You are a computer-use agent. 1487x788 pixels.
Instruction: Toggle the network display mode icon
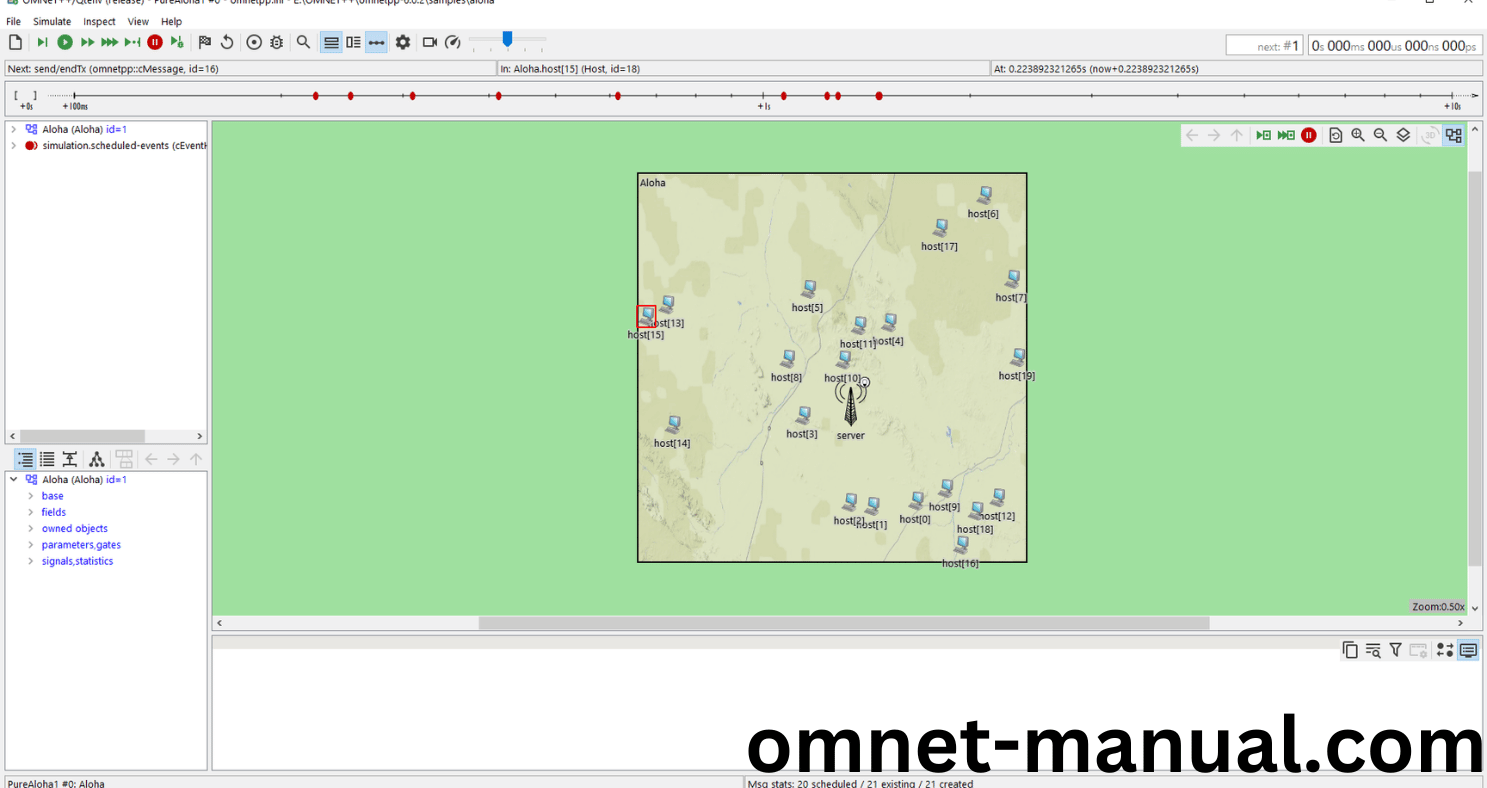click(1453, 134)
